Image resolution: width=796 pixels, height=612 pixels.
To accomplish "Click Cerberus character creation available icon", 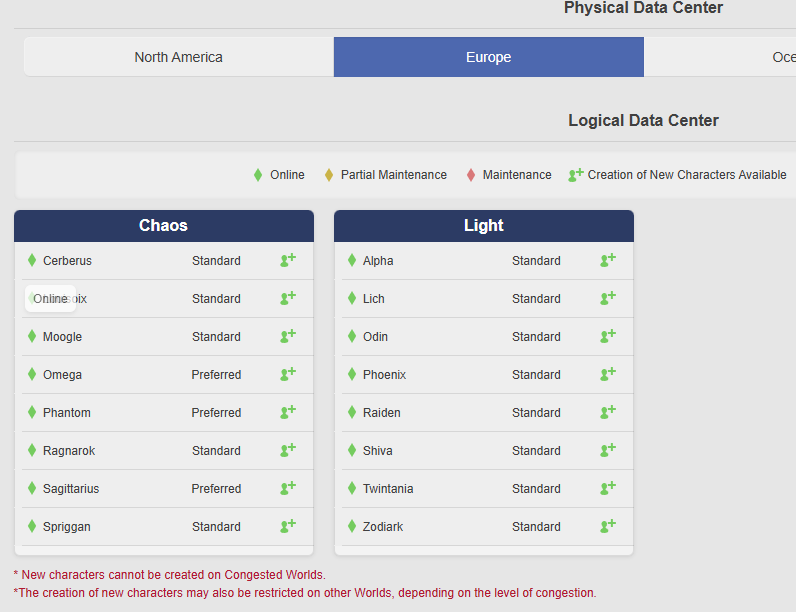I will (x=288, y=260).
